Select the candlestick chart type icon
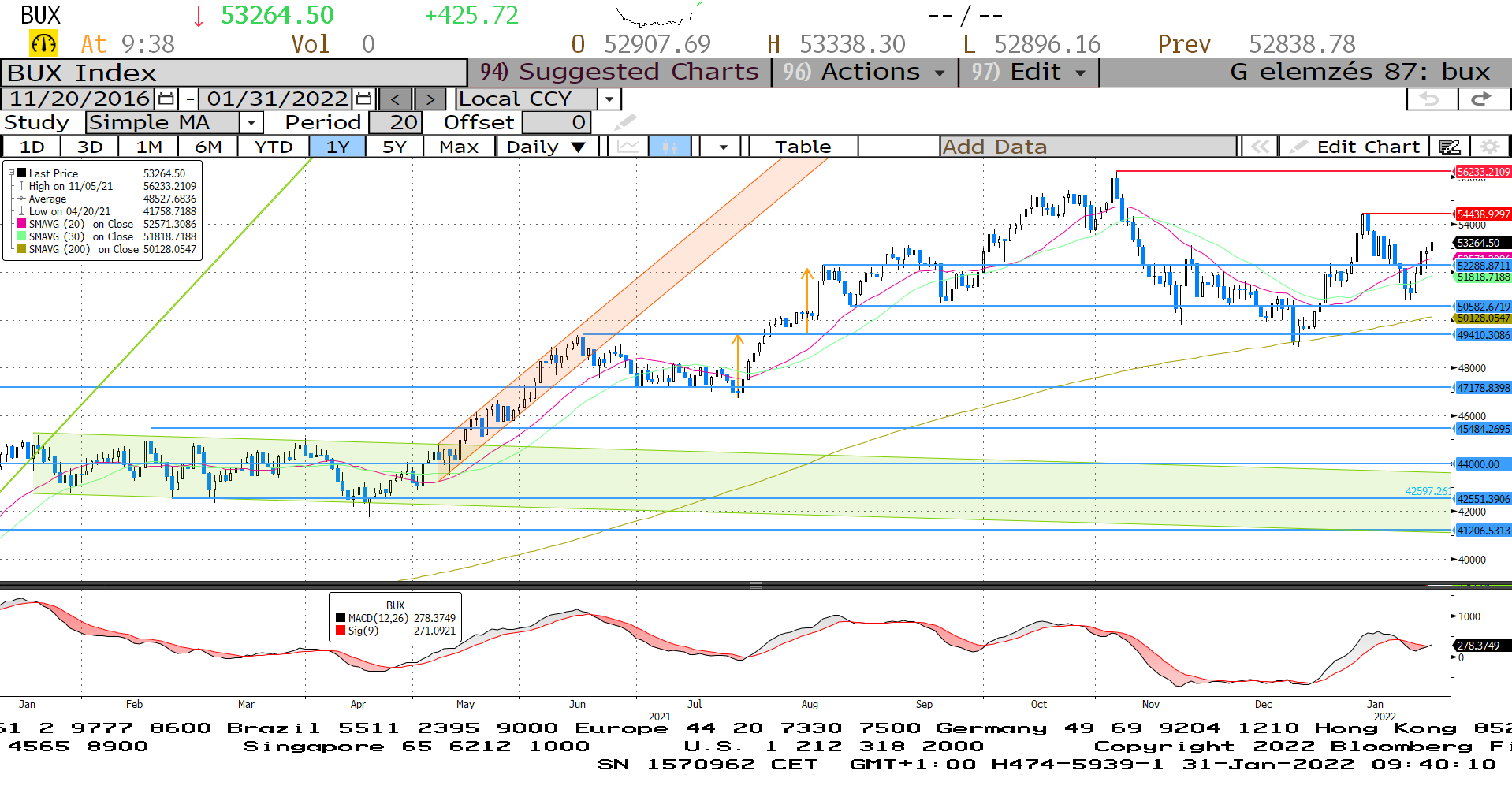Screen dimensions: 1512x808 coord(670,147)
